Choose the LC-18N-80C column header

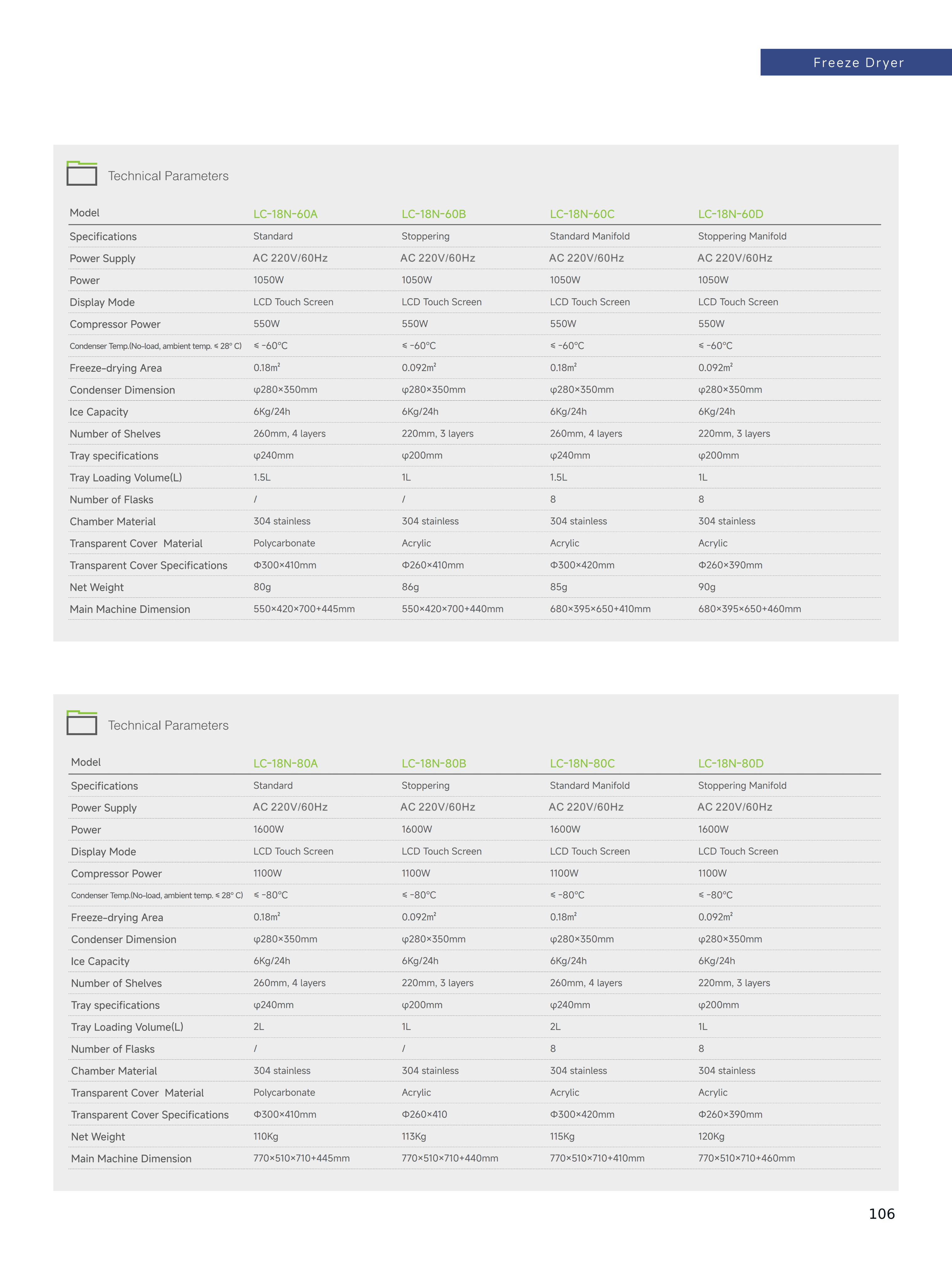coord(582,763)
